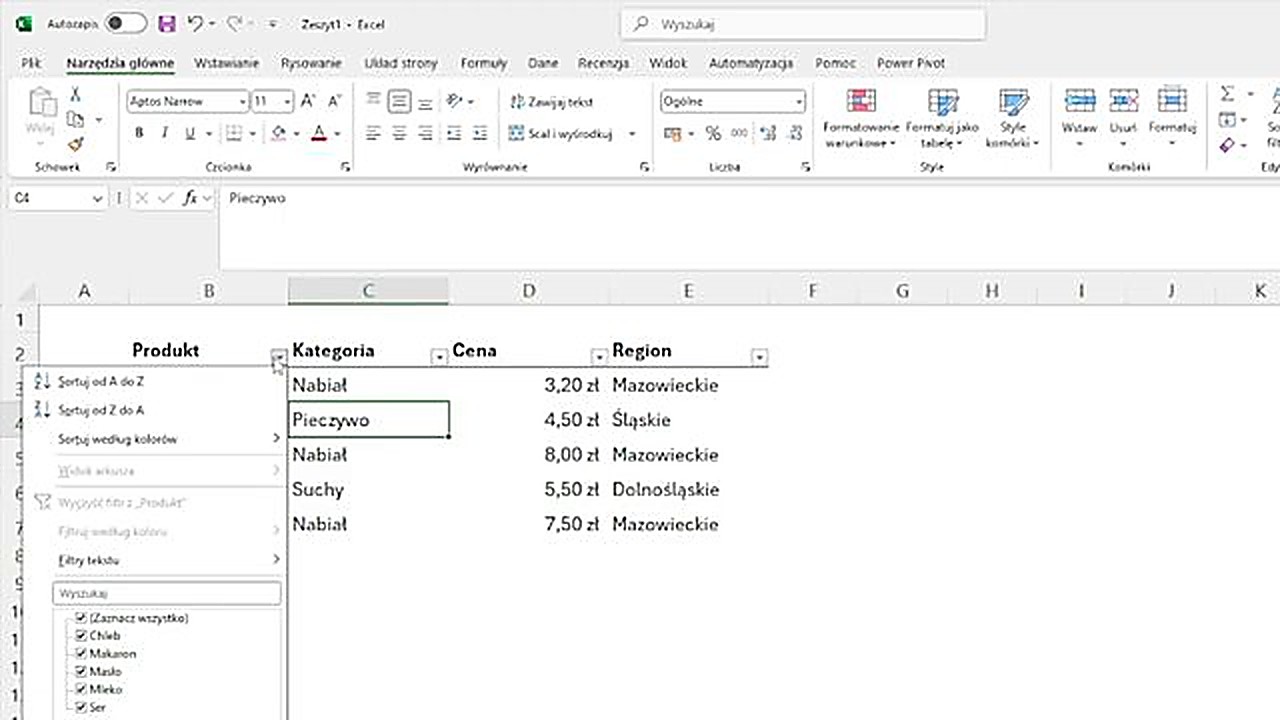Open the Kategoria column filter dropdown

click(x=439, y=356)
